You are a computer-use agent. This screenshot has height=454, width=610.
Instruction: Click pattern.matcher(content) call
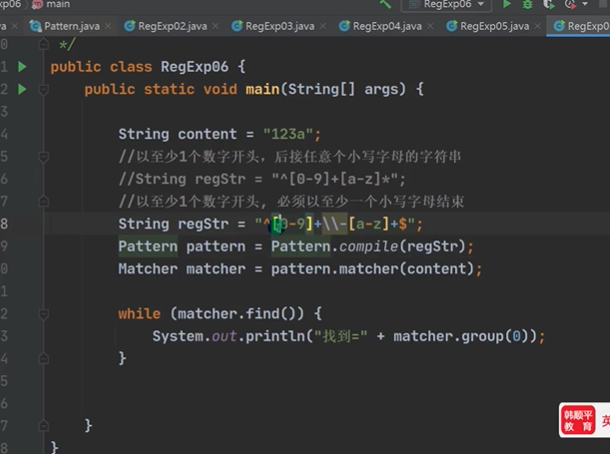coord(372,269)
